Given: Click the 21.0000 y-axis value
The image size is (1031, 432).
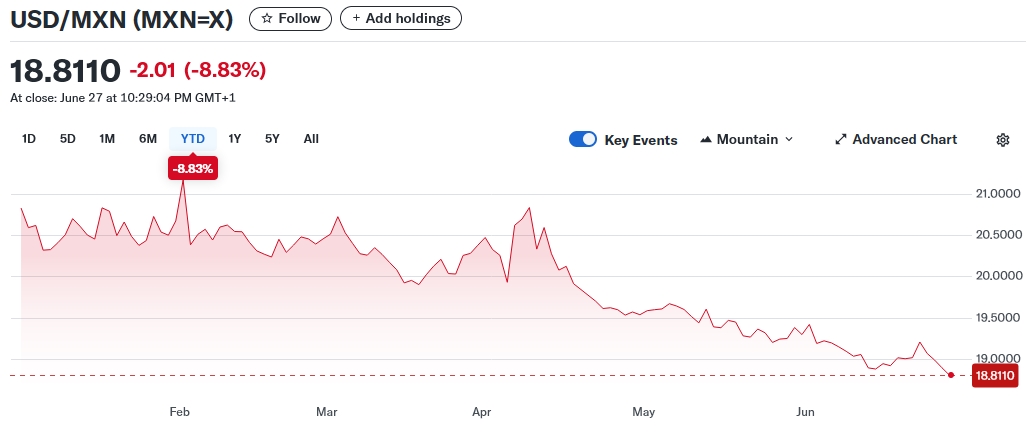Looking at the screenshot, I should pyautogui.click(x=996, y=194).
